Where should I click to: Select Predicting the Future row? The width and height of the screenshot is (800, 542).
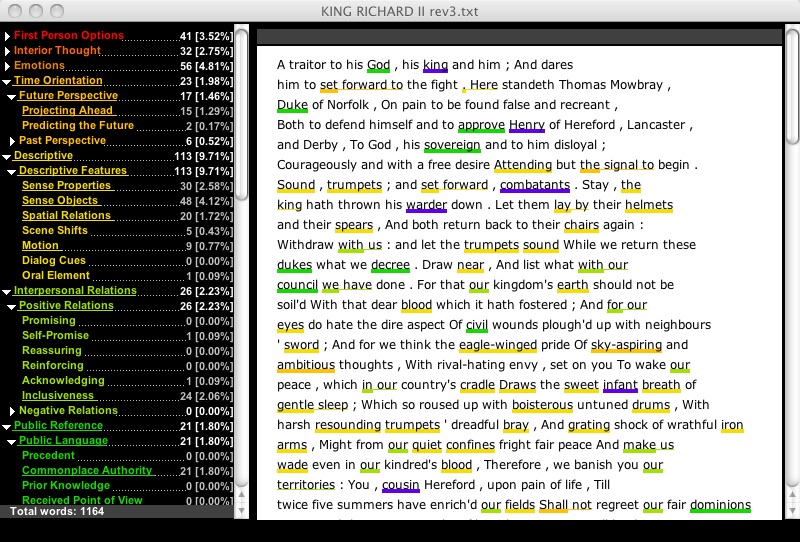[127, 126]
